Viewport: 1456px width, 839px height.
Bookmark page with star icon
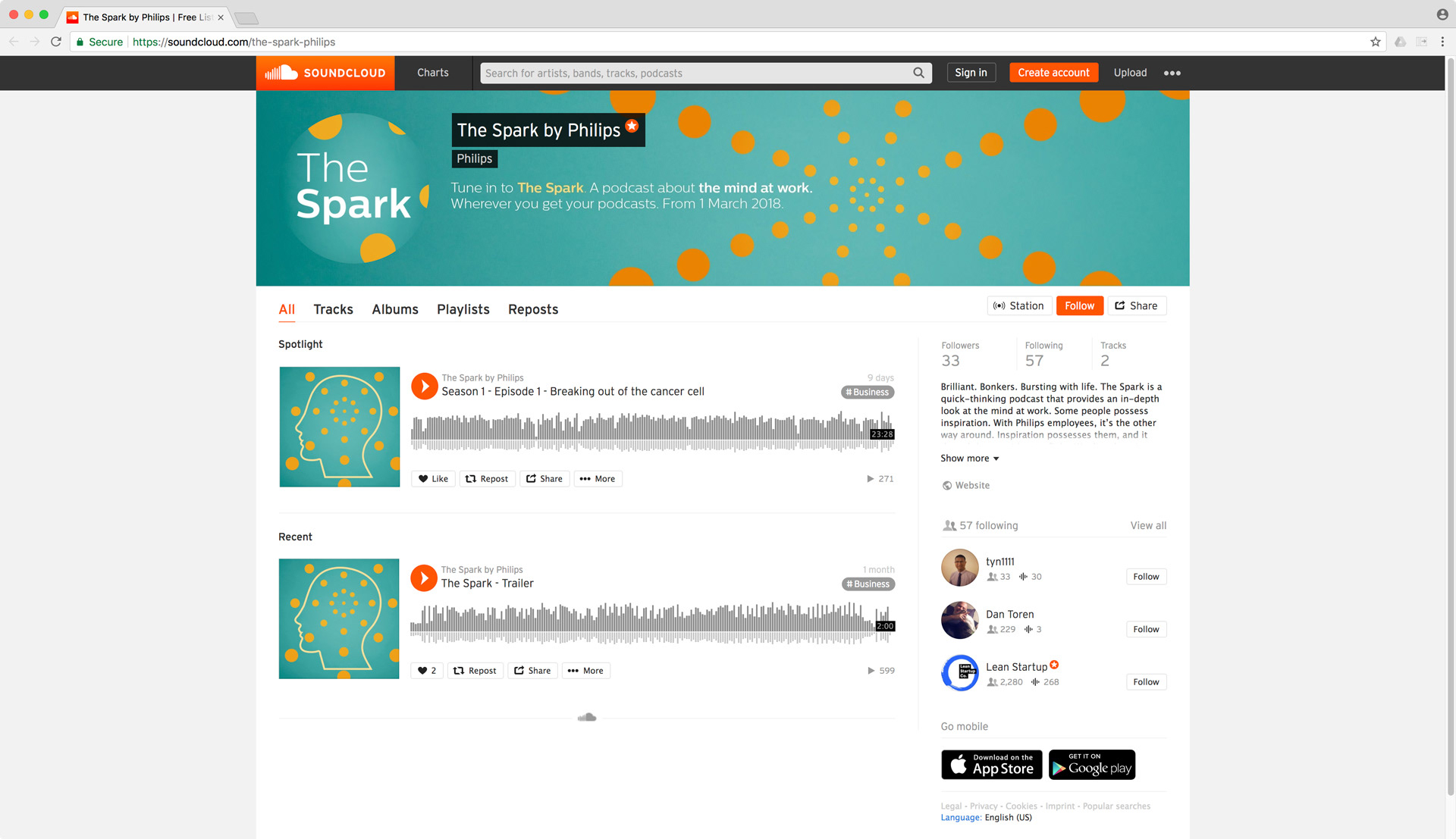click(x=1375, y=42)
